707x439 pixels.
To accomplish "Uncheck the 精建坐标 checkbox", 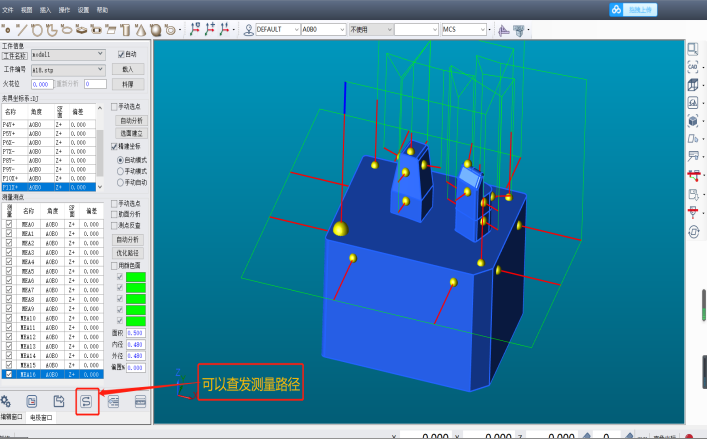I will tap(114, 146).
